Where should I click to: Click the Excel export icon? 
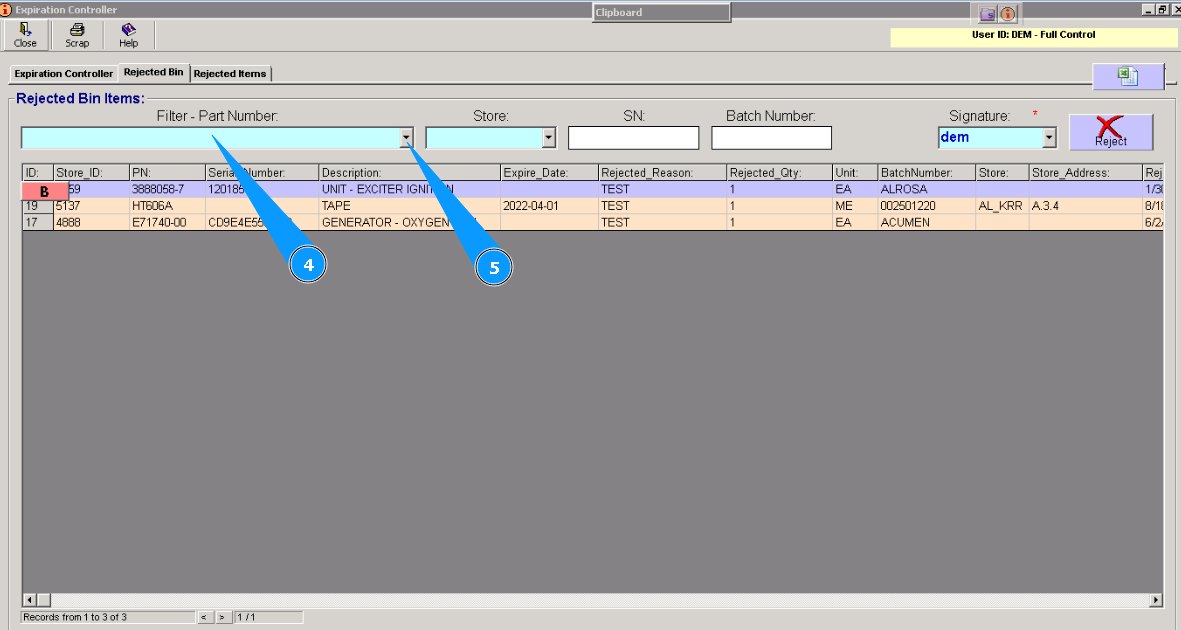click(1128, 76)
